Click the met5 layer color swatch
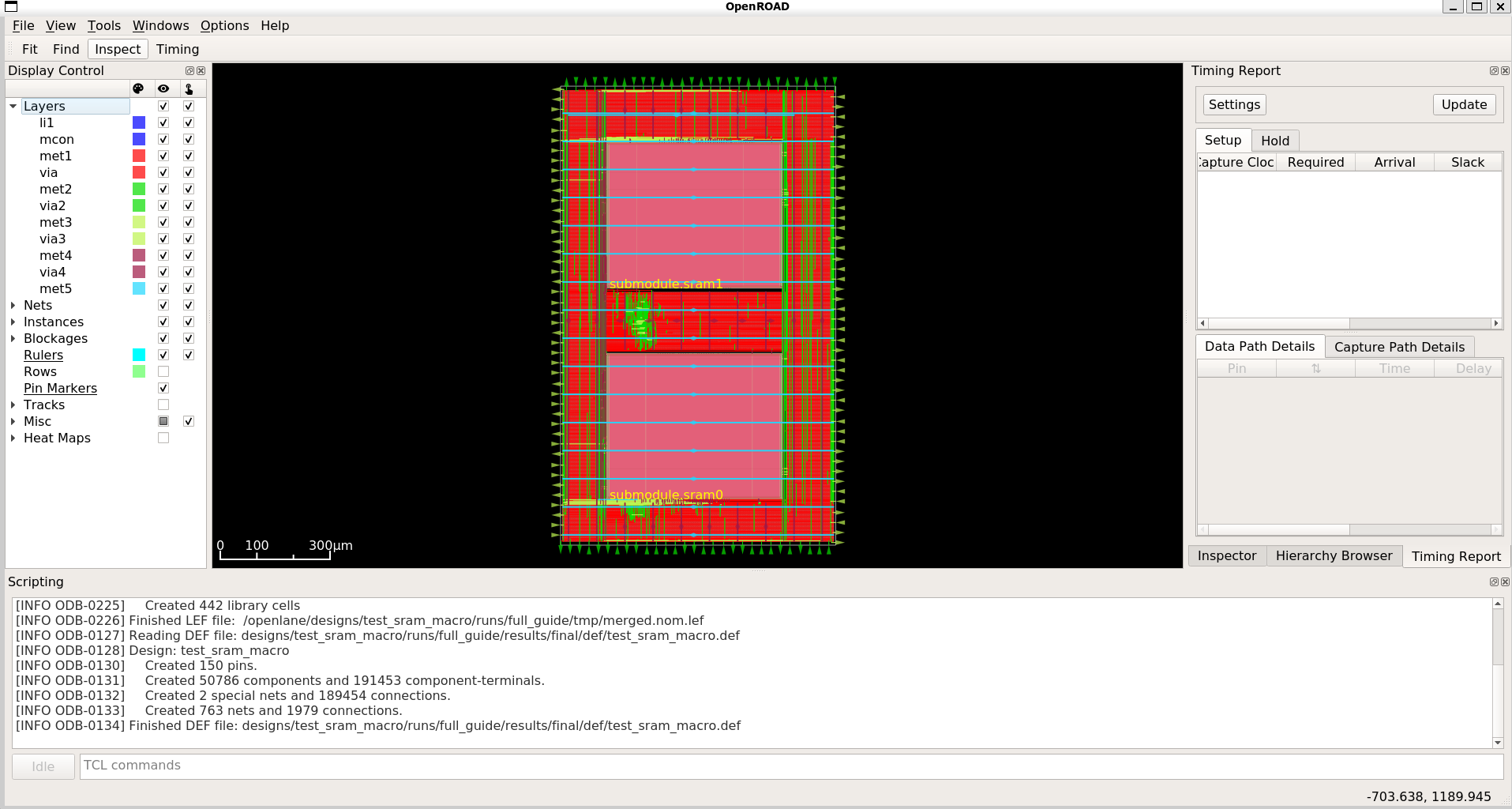The image size is (1512, 809). [139, 288]
